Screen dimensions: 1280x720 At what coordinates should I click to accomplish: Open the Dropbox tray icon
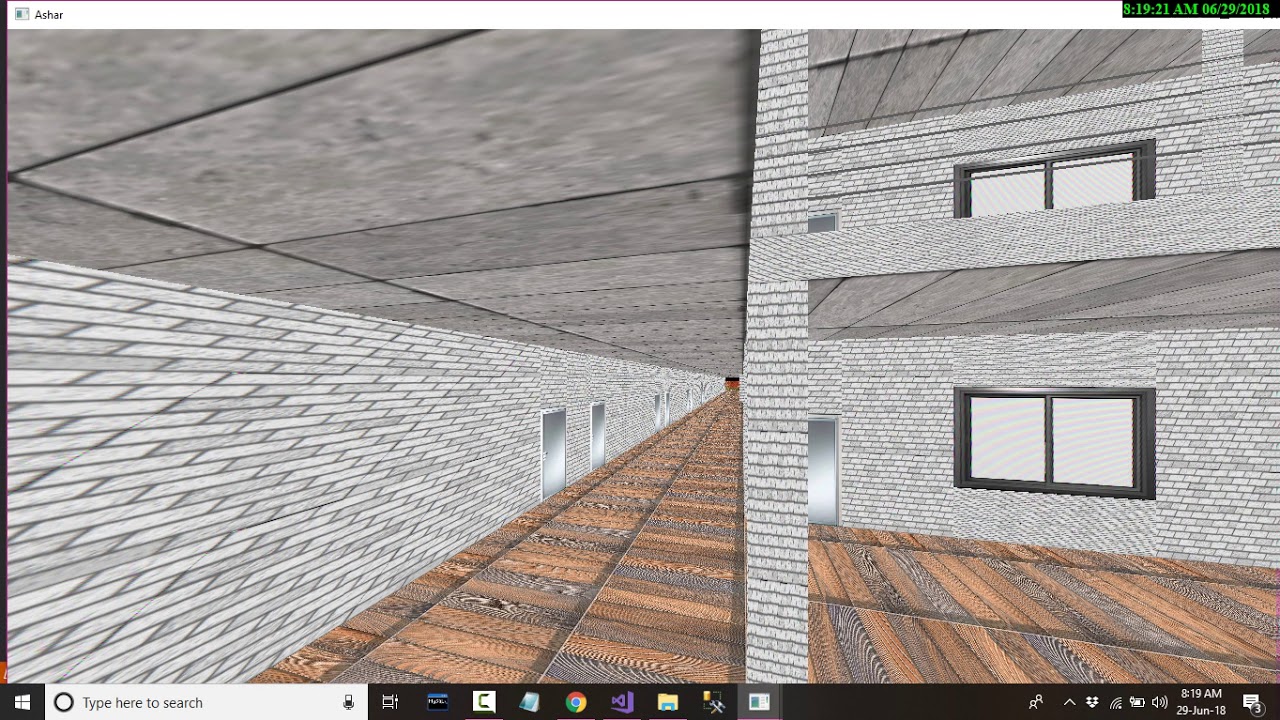(1092, 702)
